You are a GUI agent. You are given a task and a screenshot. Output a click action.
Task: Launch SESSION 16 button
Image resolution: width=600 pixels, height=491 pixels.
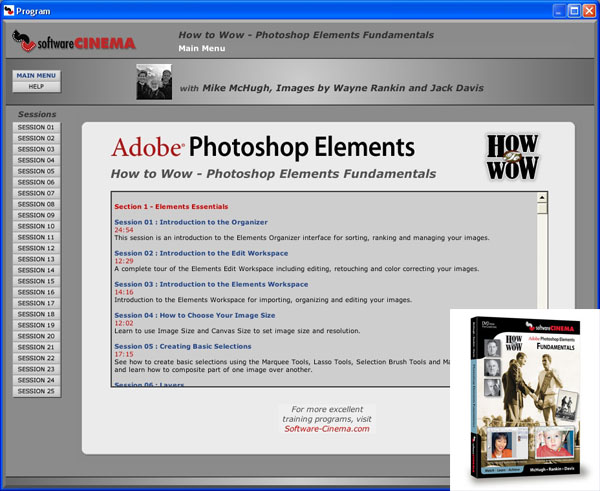point(36,292)
